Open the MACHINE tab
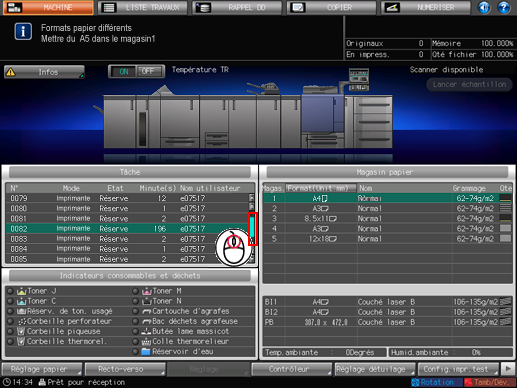Viewport: 517px width, 388px height. coord(48,7)
